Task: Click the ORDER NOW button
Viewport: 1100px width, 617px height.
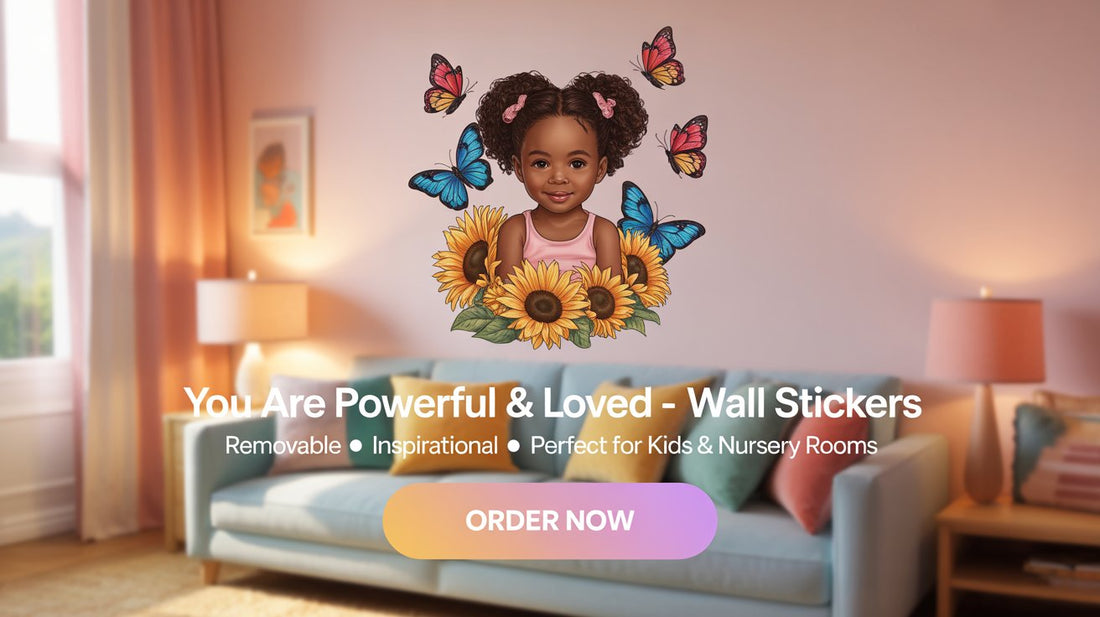Action: pos(549,520)
